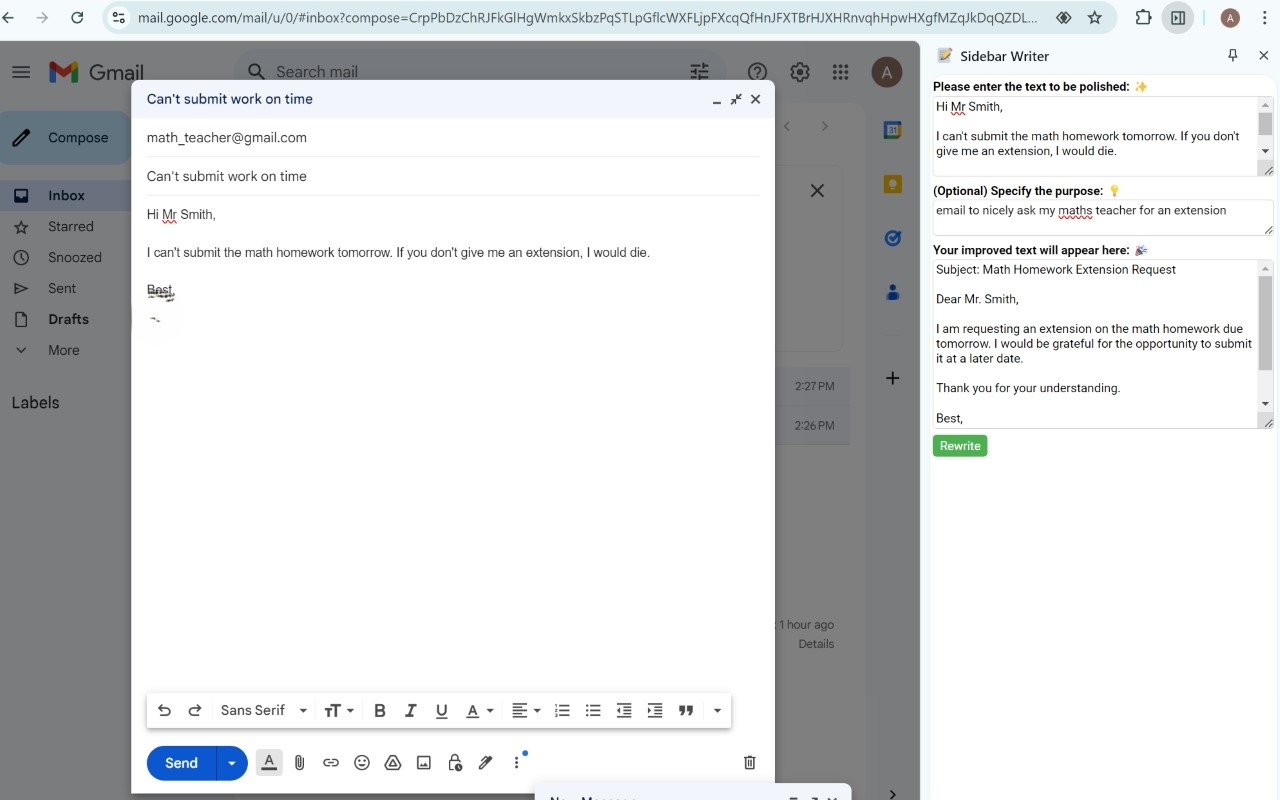1280x800 pixels.
Task: Open Google Tasks side panel
Action: point(893,238)
